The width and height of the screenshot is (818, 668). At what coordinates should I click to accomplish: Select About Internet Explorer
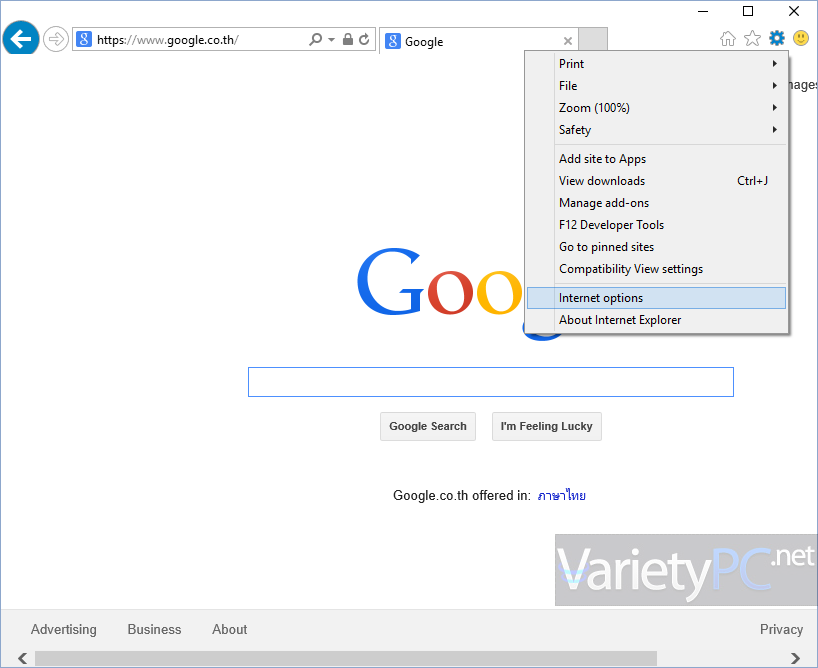tap(656, 319)
